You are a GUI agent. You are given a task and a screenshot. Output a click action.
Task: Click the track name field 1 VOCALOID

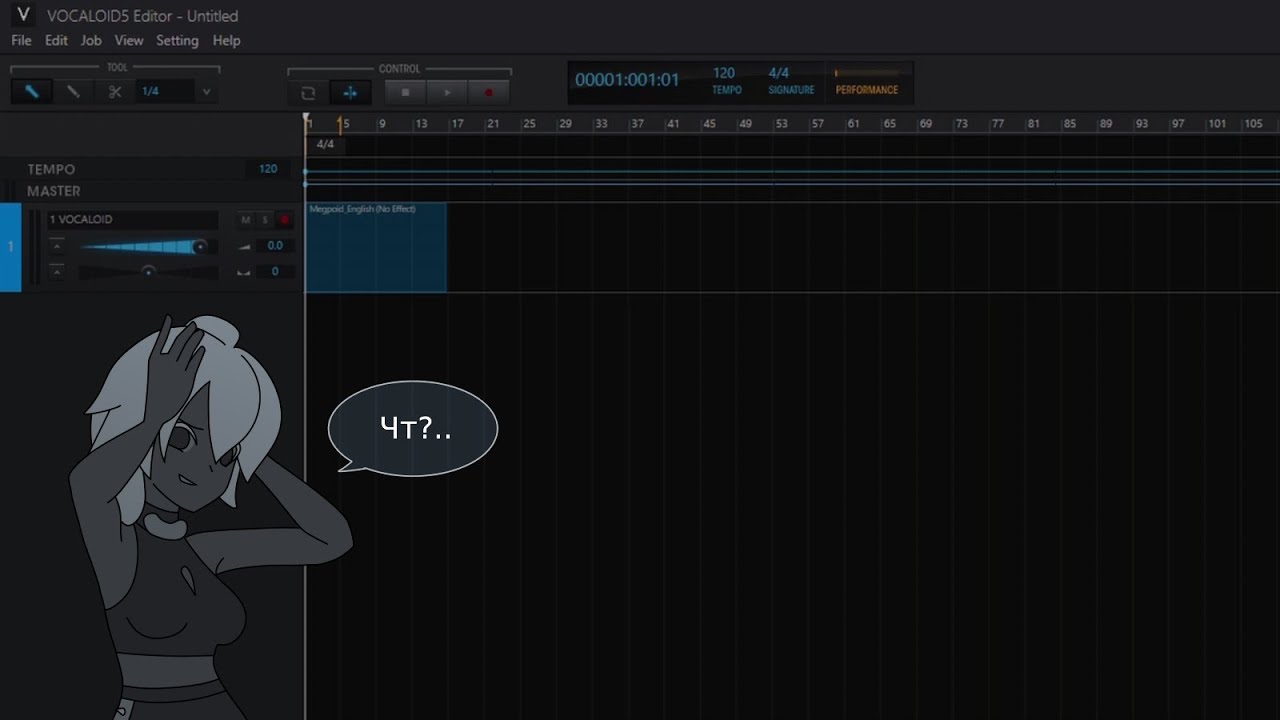click(x=133, y=220)
